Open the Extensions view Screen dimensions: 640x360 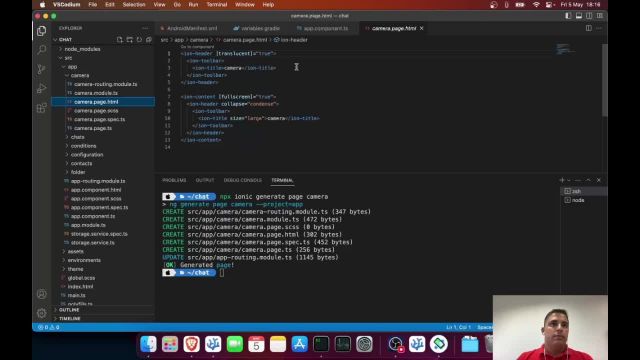click(42, 108)
